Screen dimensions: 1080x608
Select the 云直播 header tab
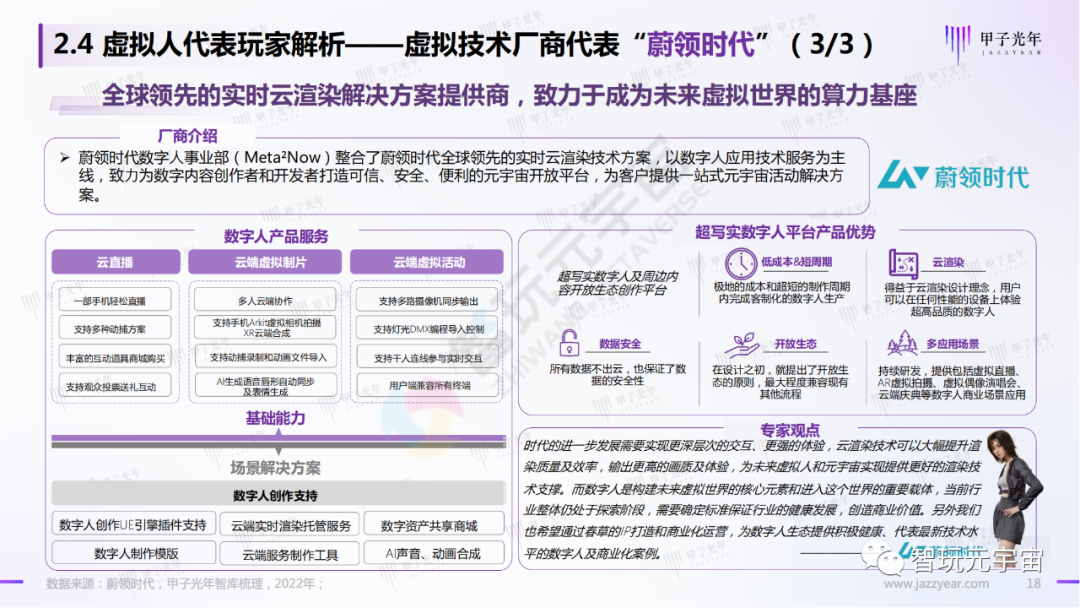[116, 262]
